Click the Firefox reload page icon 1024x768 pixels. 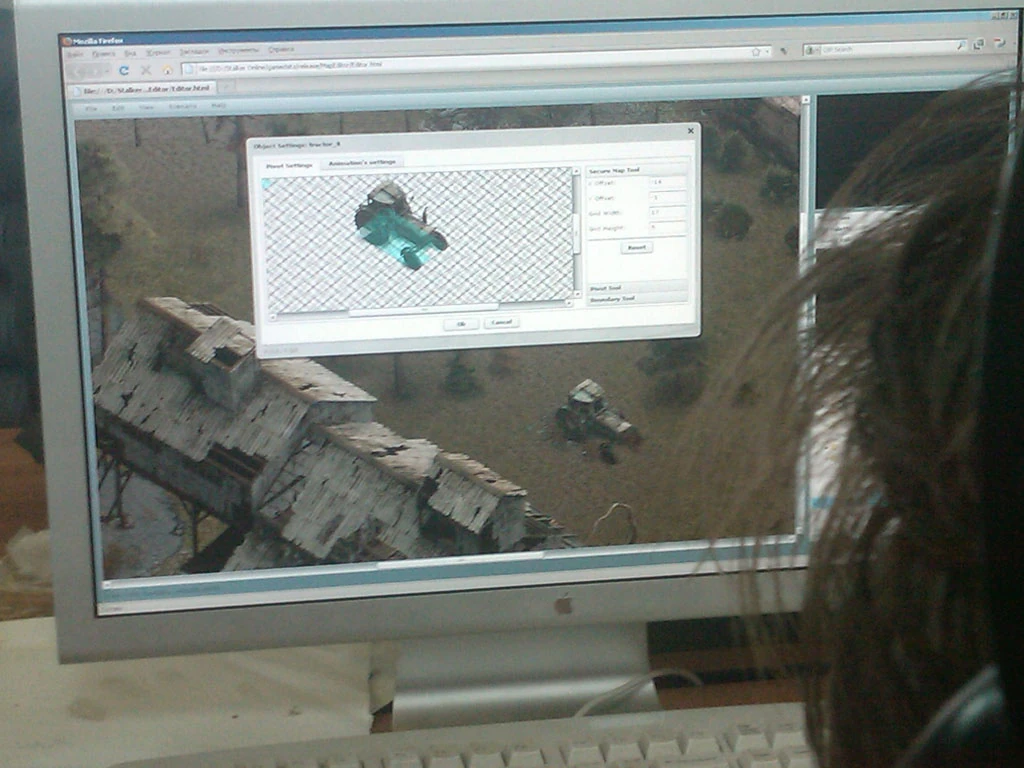(124, 70)
